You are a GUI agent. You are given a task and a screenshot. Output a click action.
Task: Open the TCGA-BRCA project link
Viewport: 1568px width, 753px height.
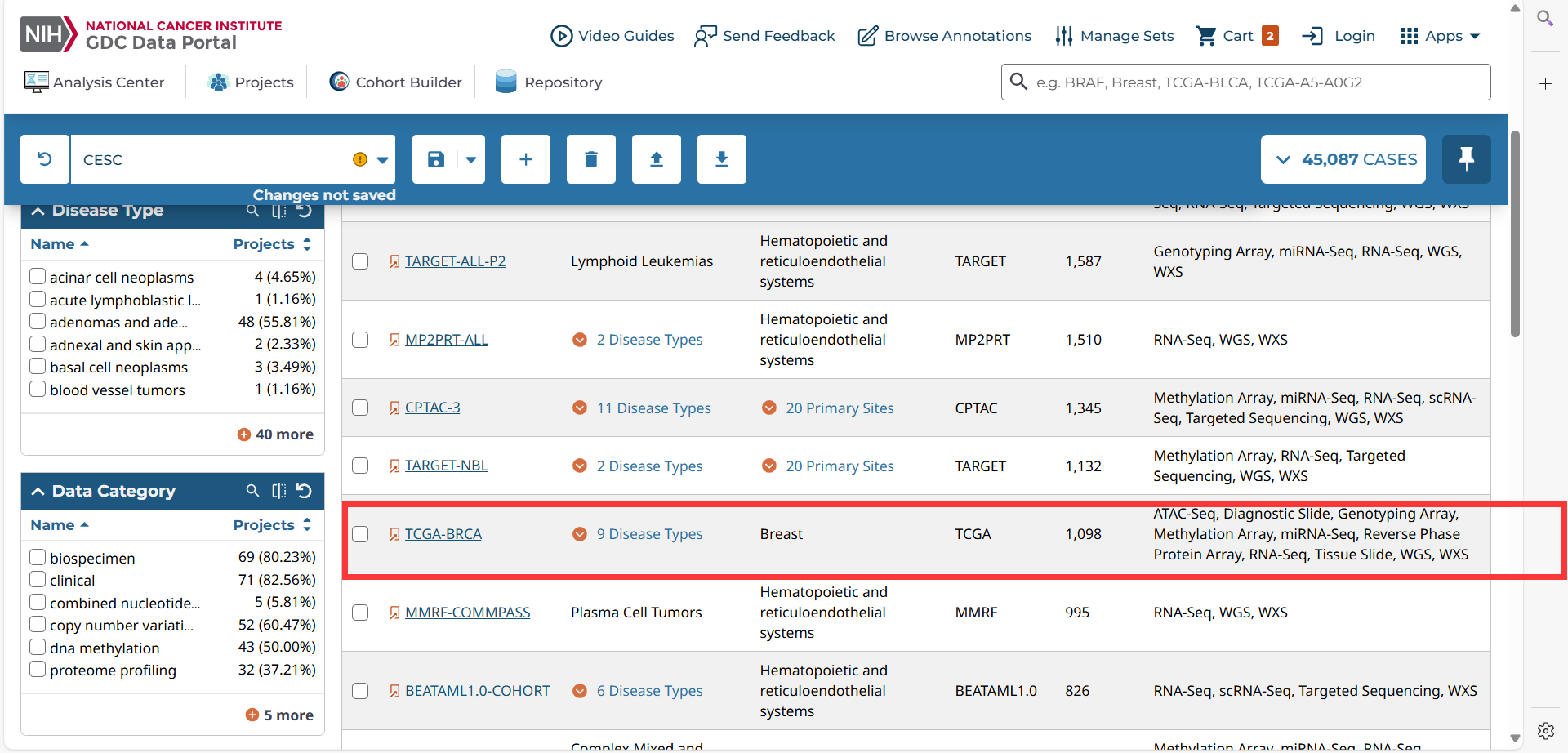pyautogui.click(x=443, y=534)
